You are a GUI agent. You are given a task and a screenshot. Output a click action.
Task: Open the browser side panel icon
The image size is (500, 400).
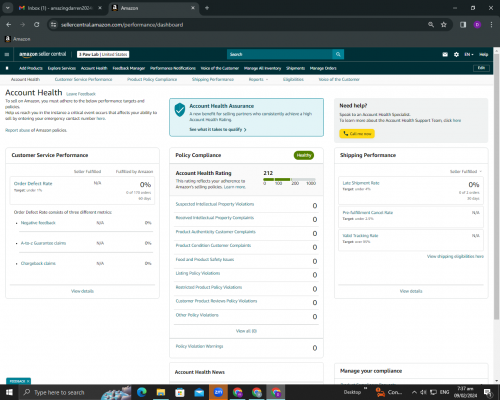click(x=463, y=25)
